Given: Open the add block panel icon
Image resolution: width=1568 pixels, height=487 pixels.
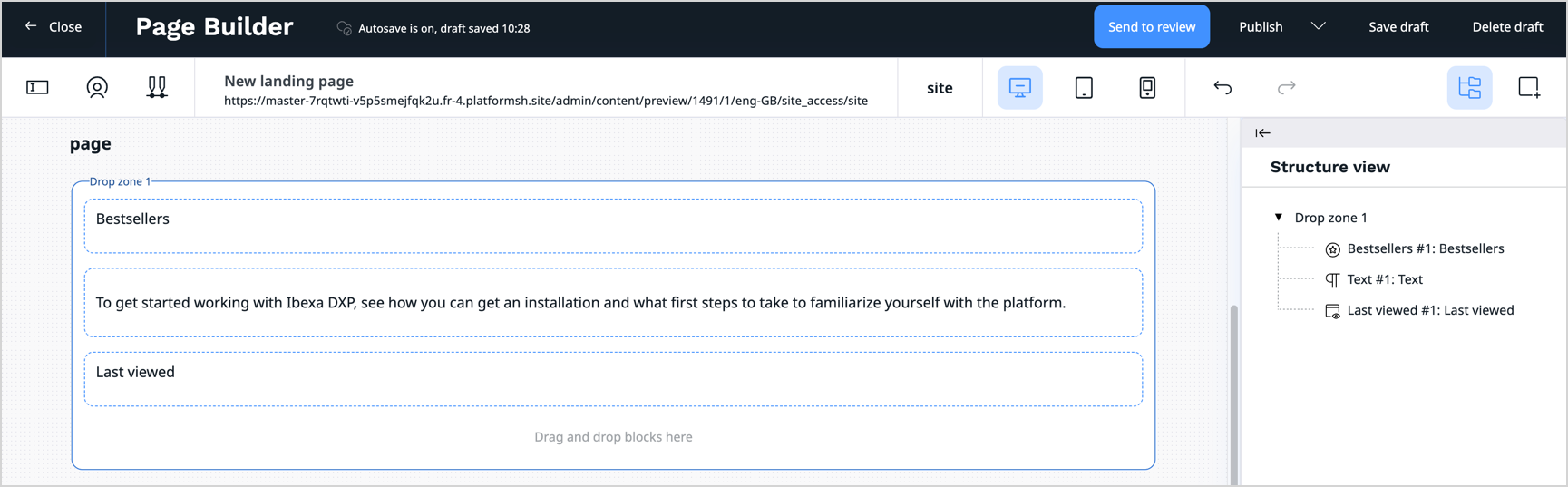Looking at the screenshot, I should click(1529, 87).
